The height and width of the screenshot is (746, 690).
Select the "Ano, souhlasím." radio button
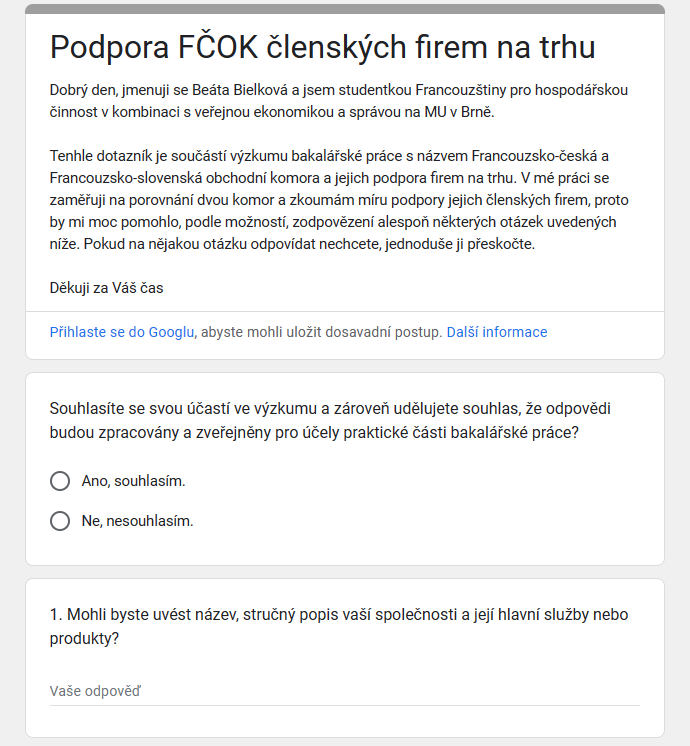coord(60,481)
